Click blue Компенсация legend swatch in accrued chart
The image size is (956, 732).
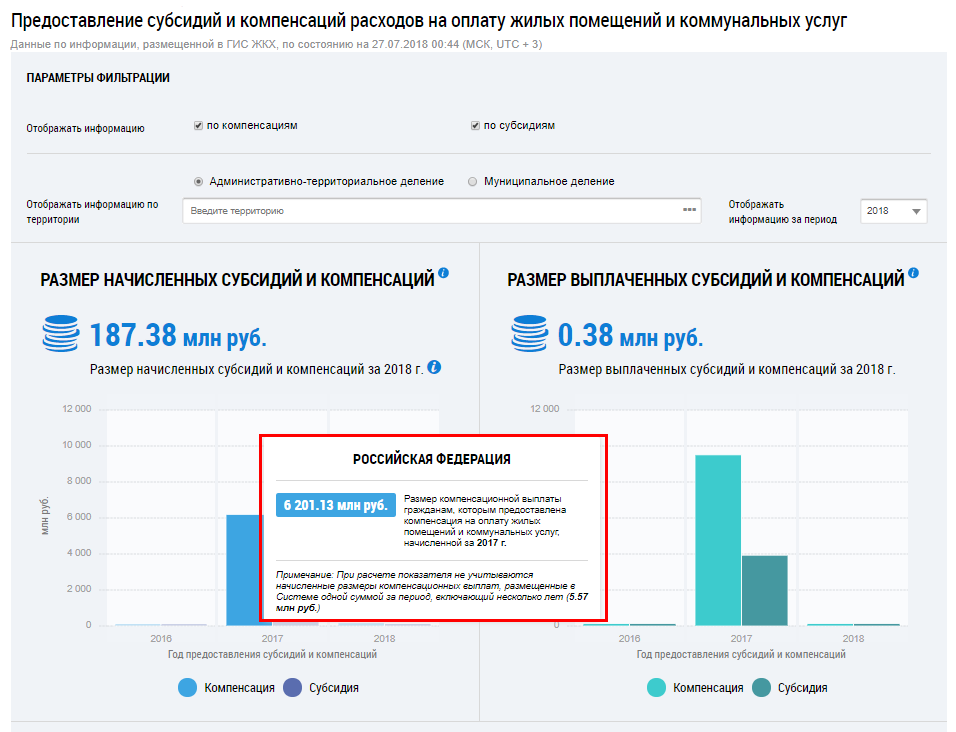(188, 687)
